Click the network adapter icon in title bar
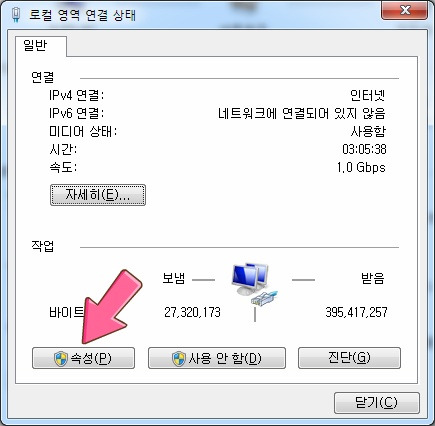The height and width of the screenshot is (426, 435). [16, 15]
